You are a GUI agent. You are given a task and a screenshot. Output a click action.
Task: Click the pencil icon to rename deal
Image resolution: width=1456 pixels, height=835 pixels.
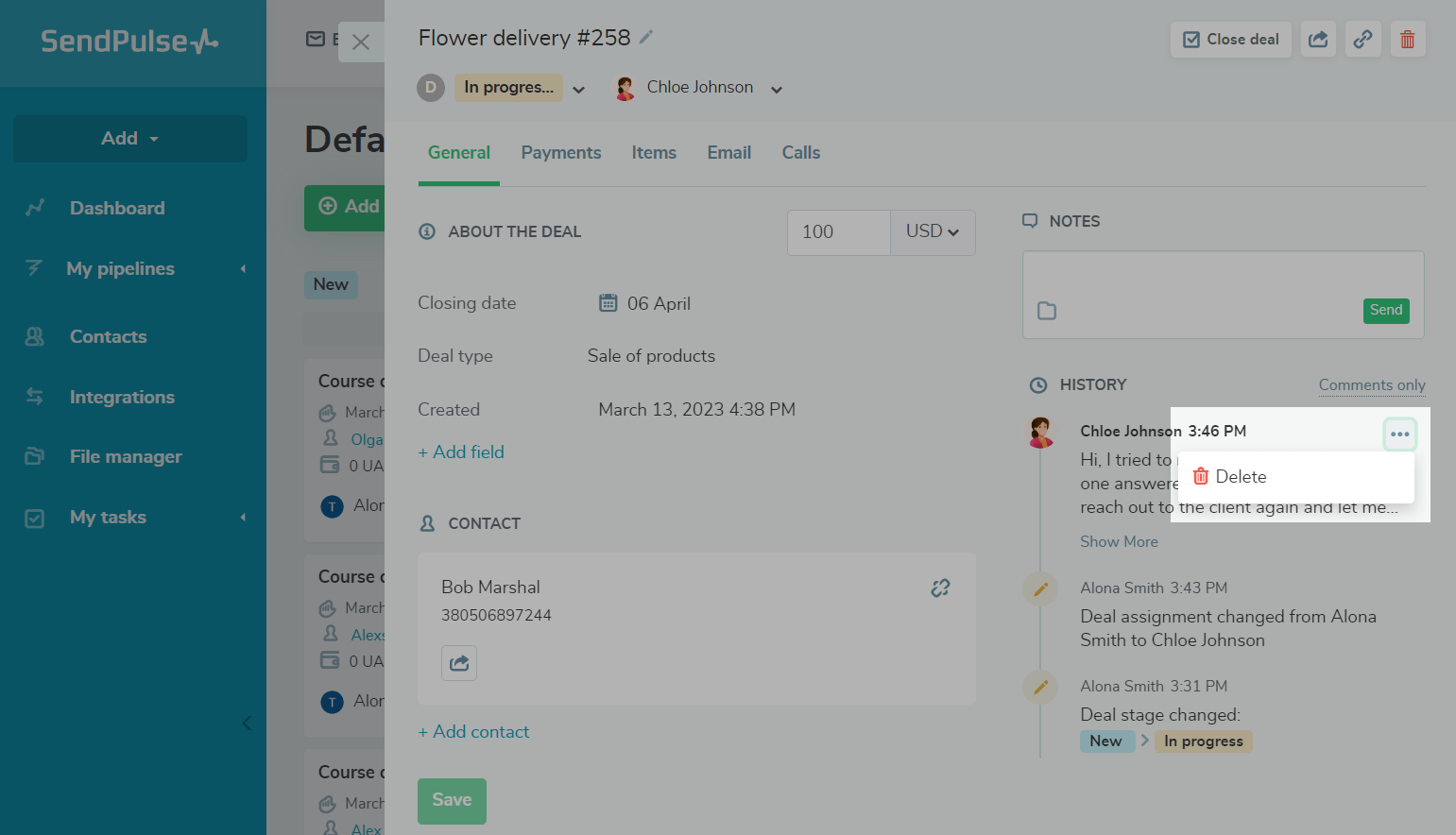[x=646, y=38]
